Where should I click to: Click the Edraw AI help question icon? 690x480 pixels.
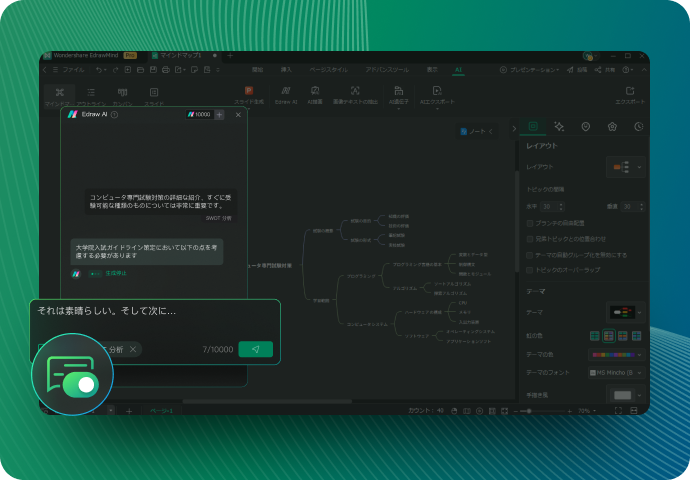click(x=114, y=115)
